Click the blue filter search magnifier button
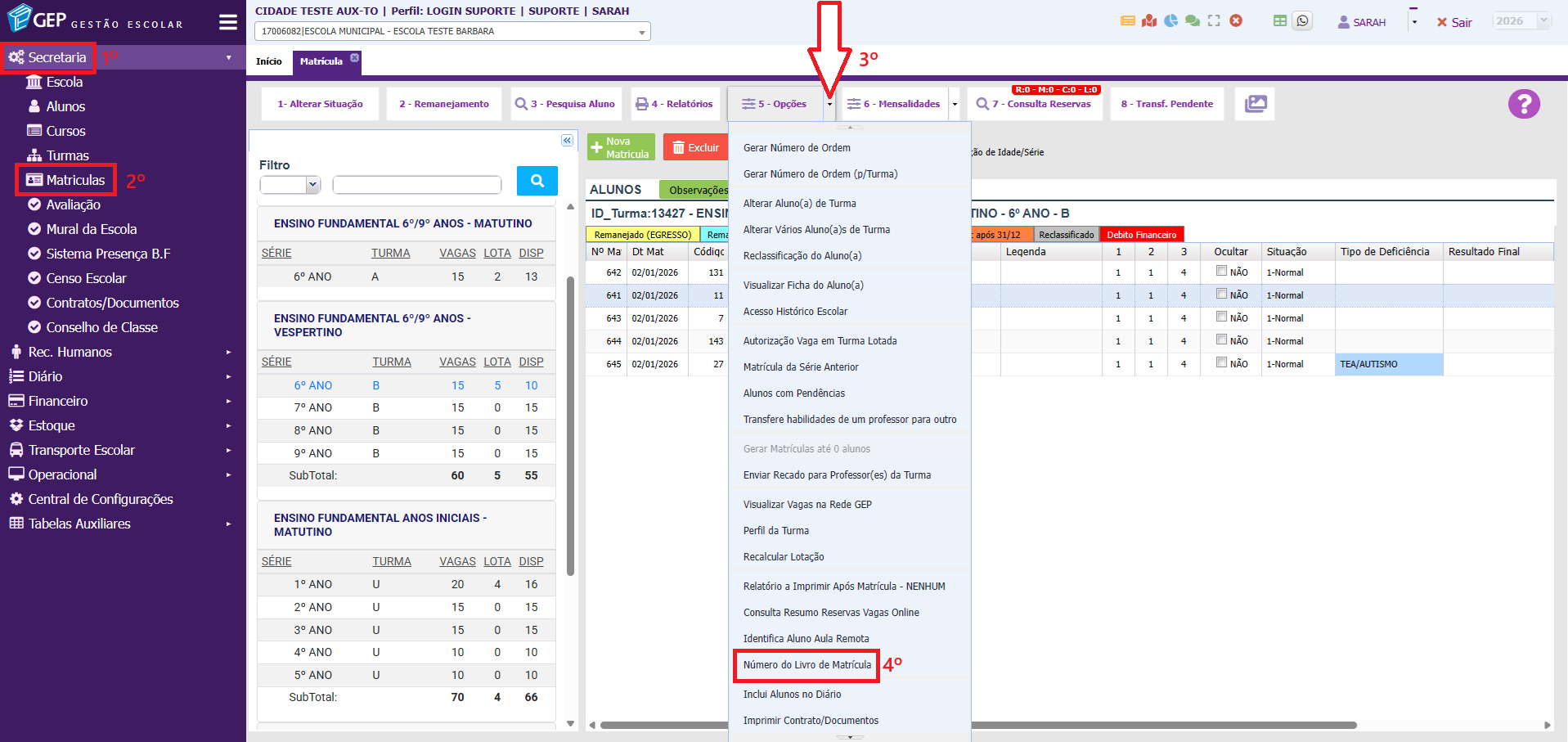Image resolution: width=1568 pixels, height=742 pixels. [537, 181]
